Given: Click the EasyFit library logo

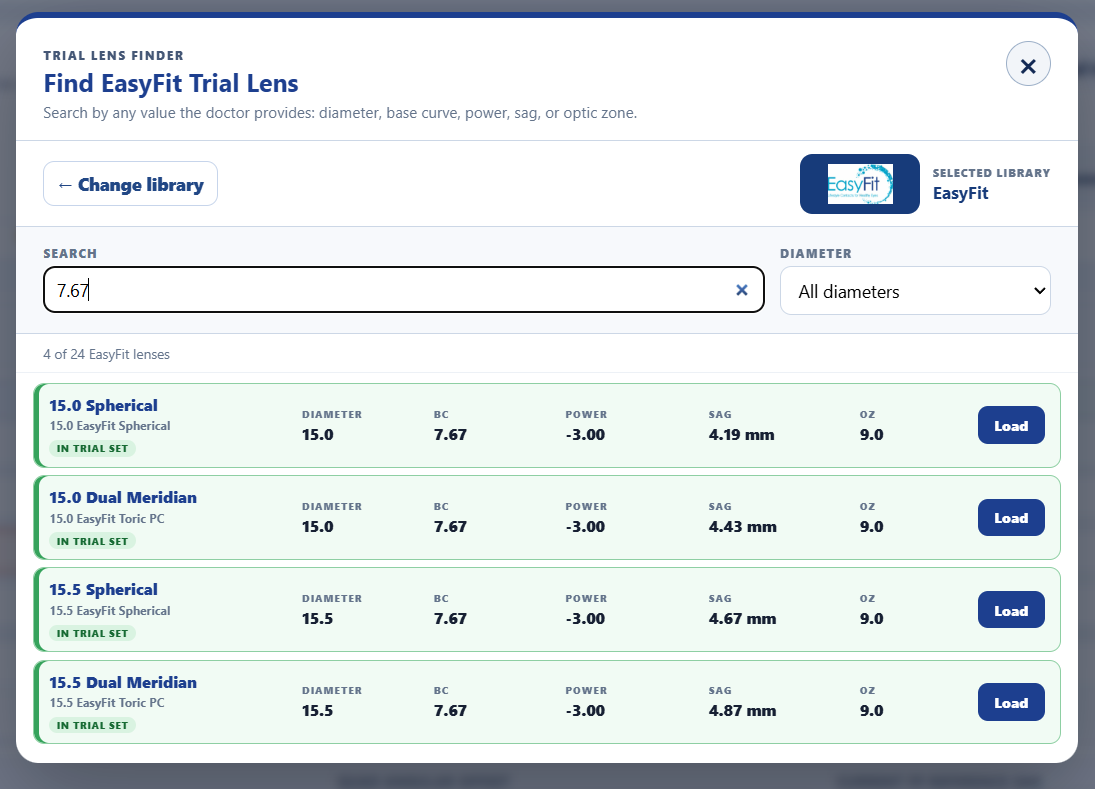Looking at the screenshot, I should point(860,184).
